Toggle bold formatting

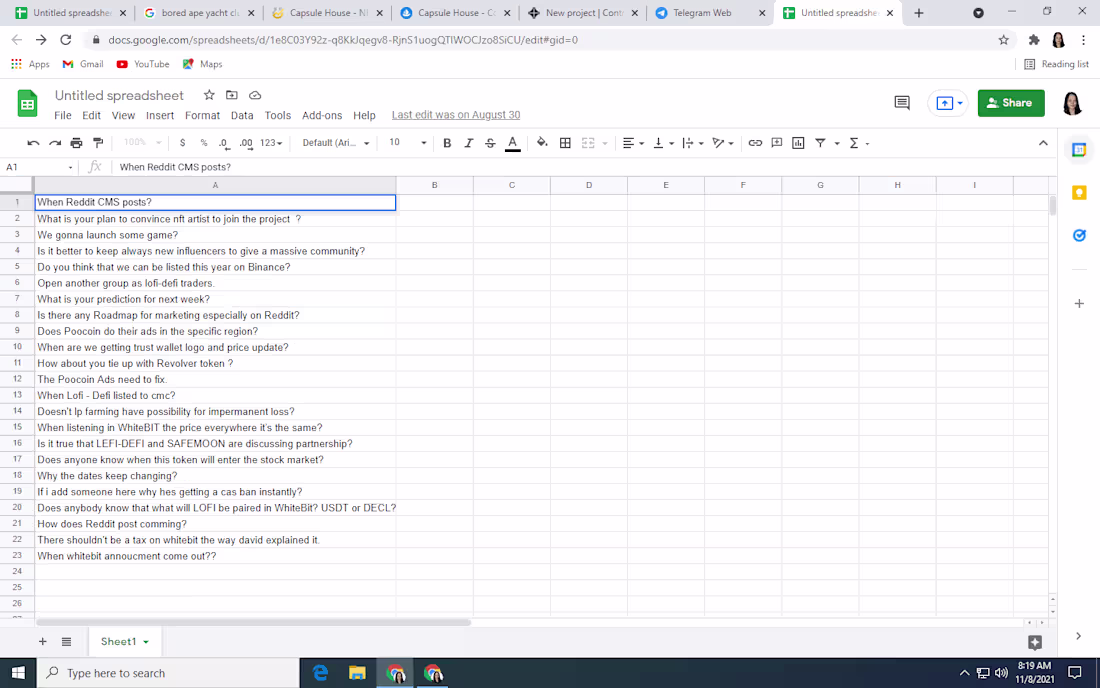click(447, 142)
